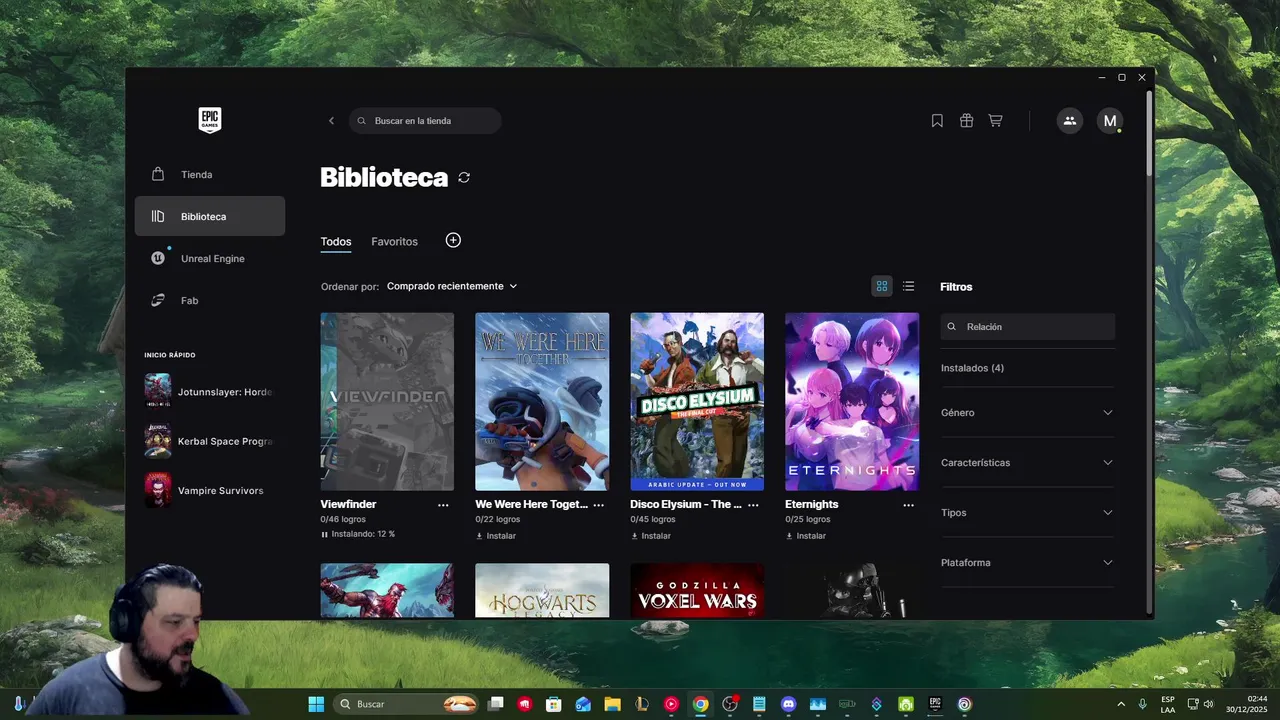Click the Epic Games logo
This screenshot has height=720, width=1280.
[209, 120]
